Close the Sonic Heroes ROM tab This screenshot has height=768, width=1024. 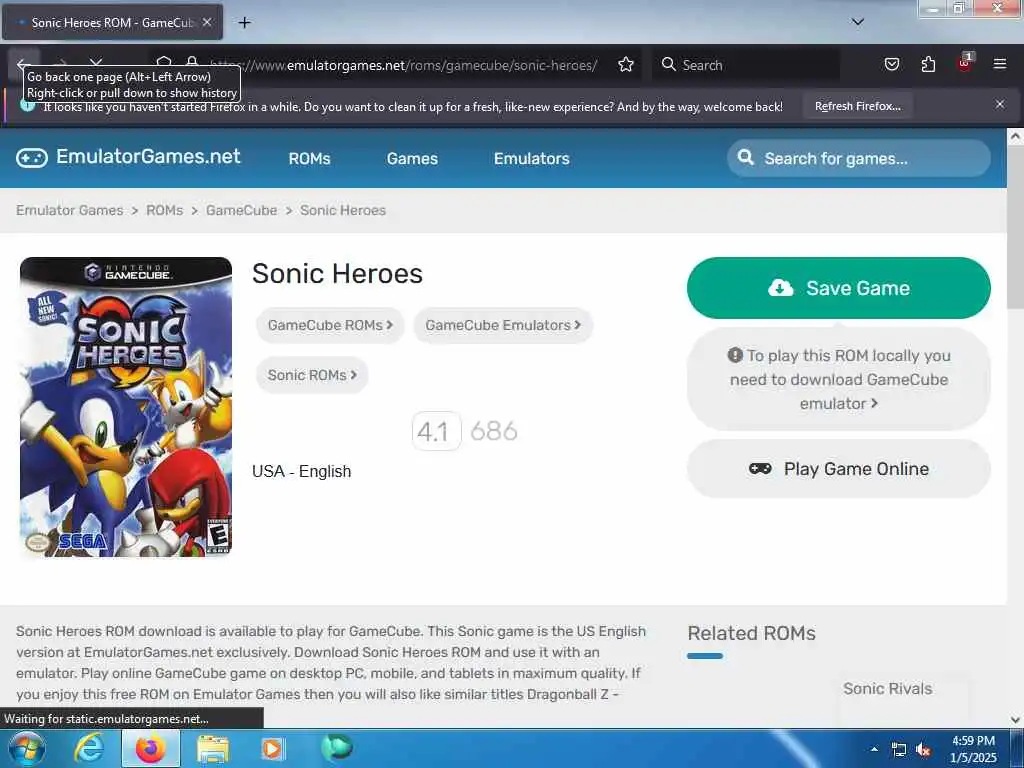coord(206,22)
